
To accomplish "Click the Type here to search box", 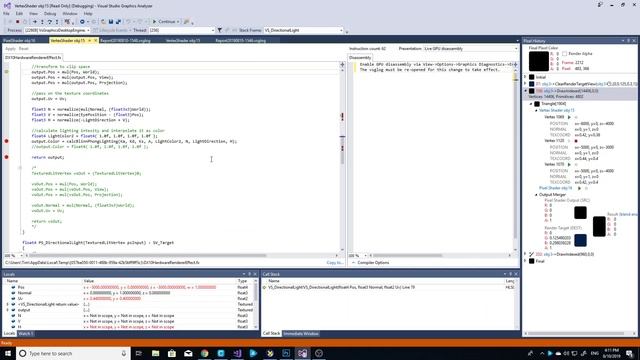I will coord(73,353).
